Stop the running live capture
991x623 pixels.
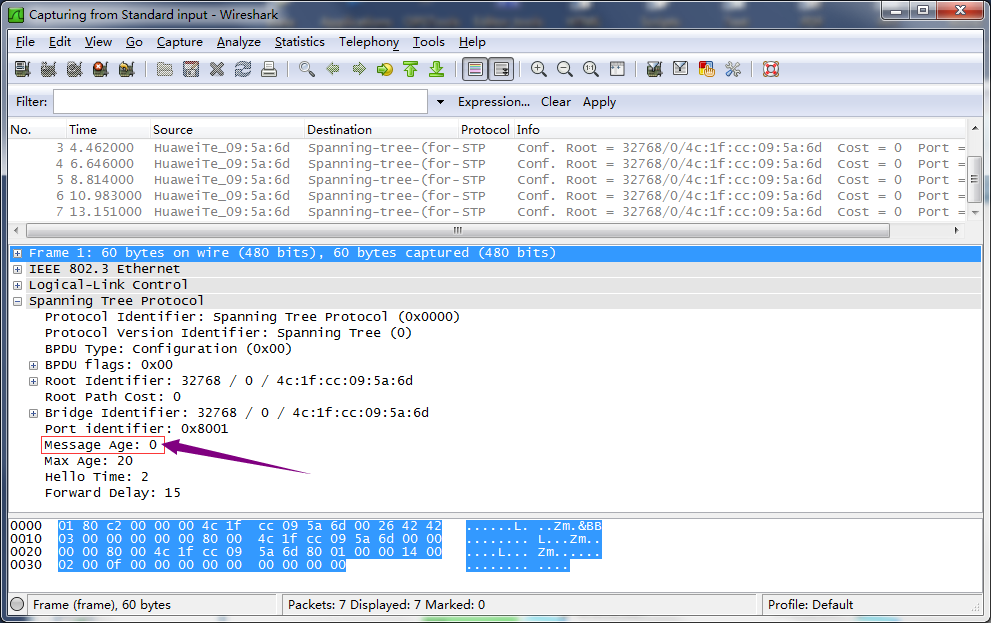coord(100,69)
